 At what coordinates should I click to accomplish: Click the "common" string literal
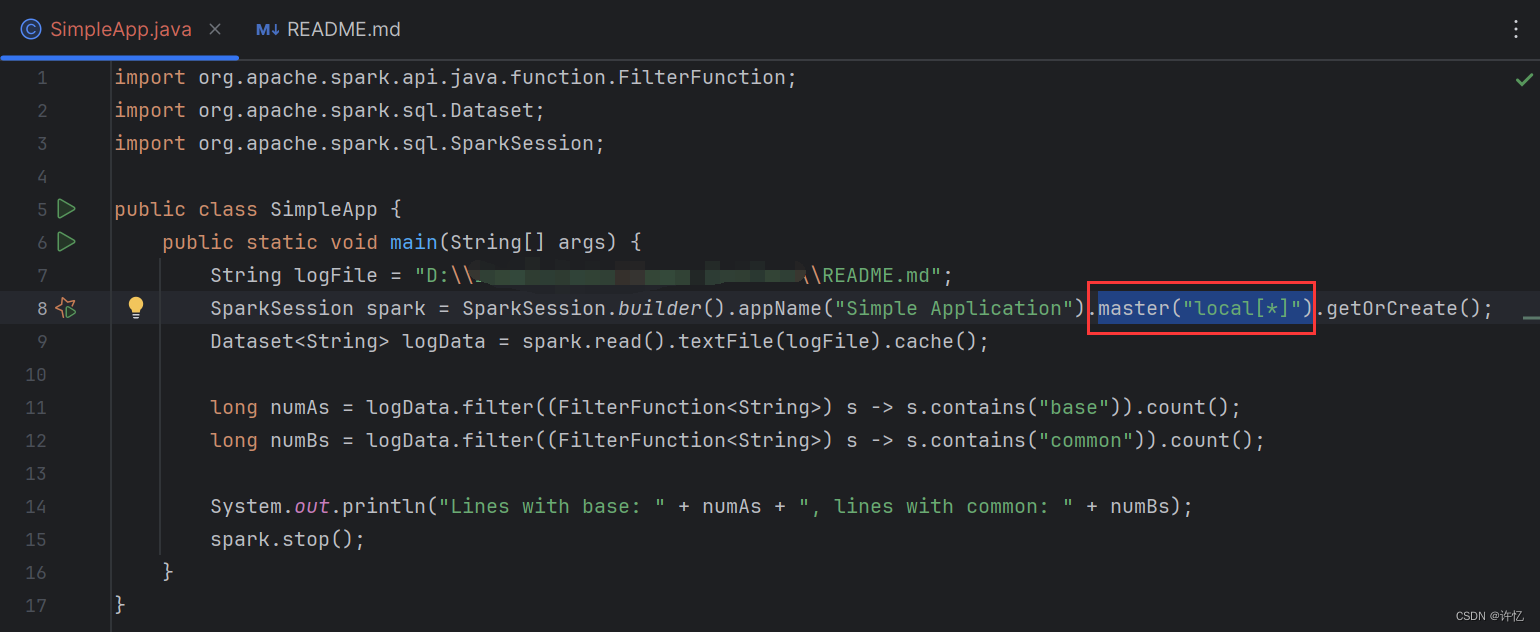click(x=1086, y=440)
